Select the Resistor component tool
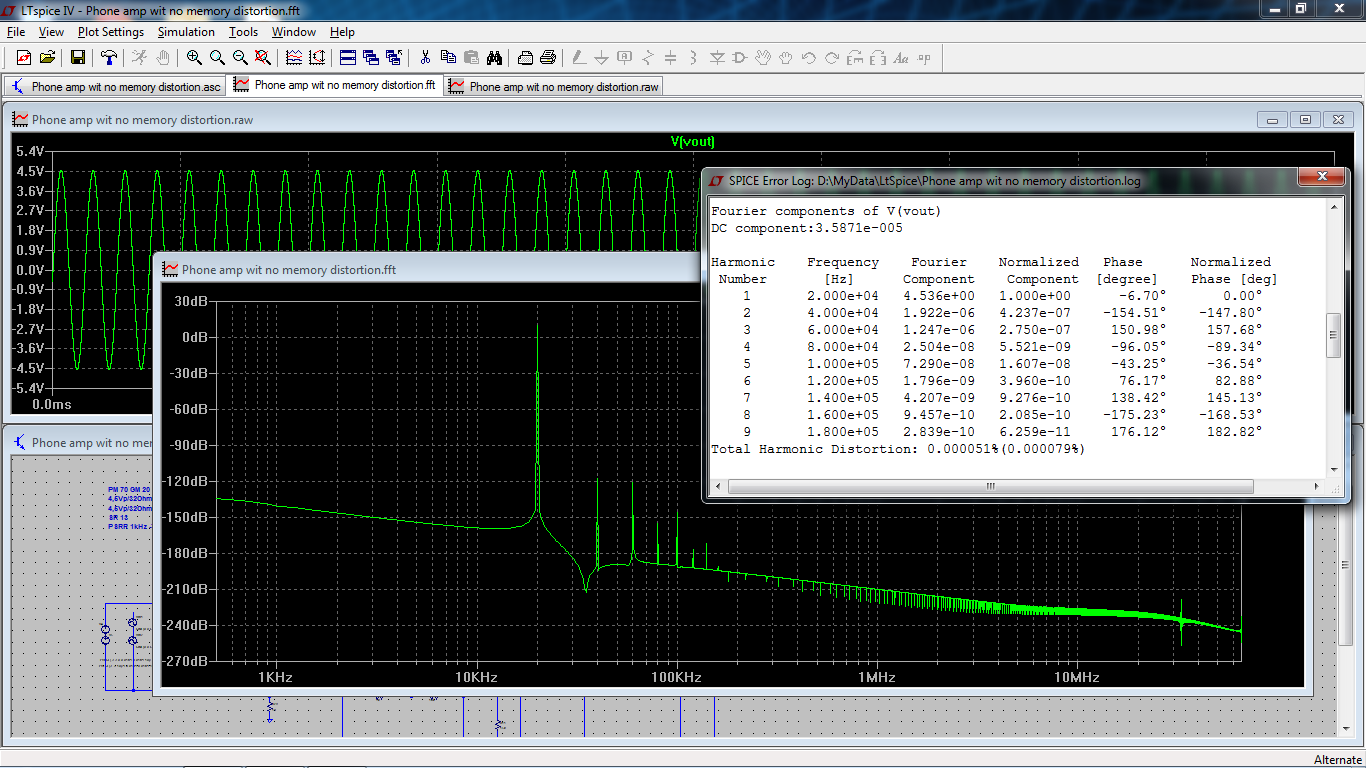This screenshot has width=1366, height=768. [648, 57]
